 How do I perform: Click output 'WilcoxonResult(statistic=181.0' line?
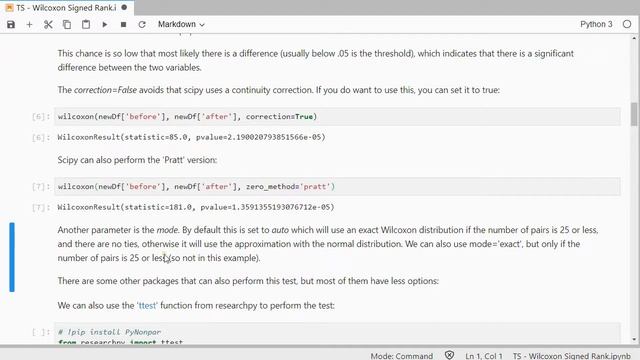click(196, 207)
